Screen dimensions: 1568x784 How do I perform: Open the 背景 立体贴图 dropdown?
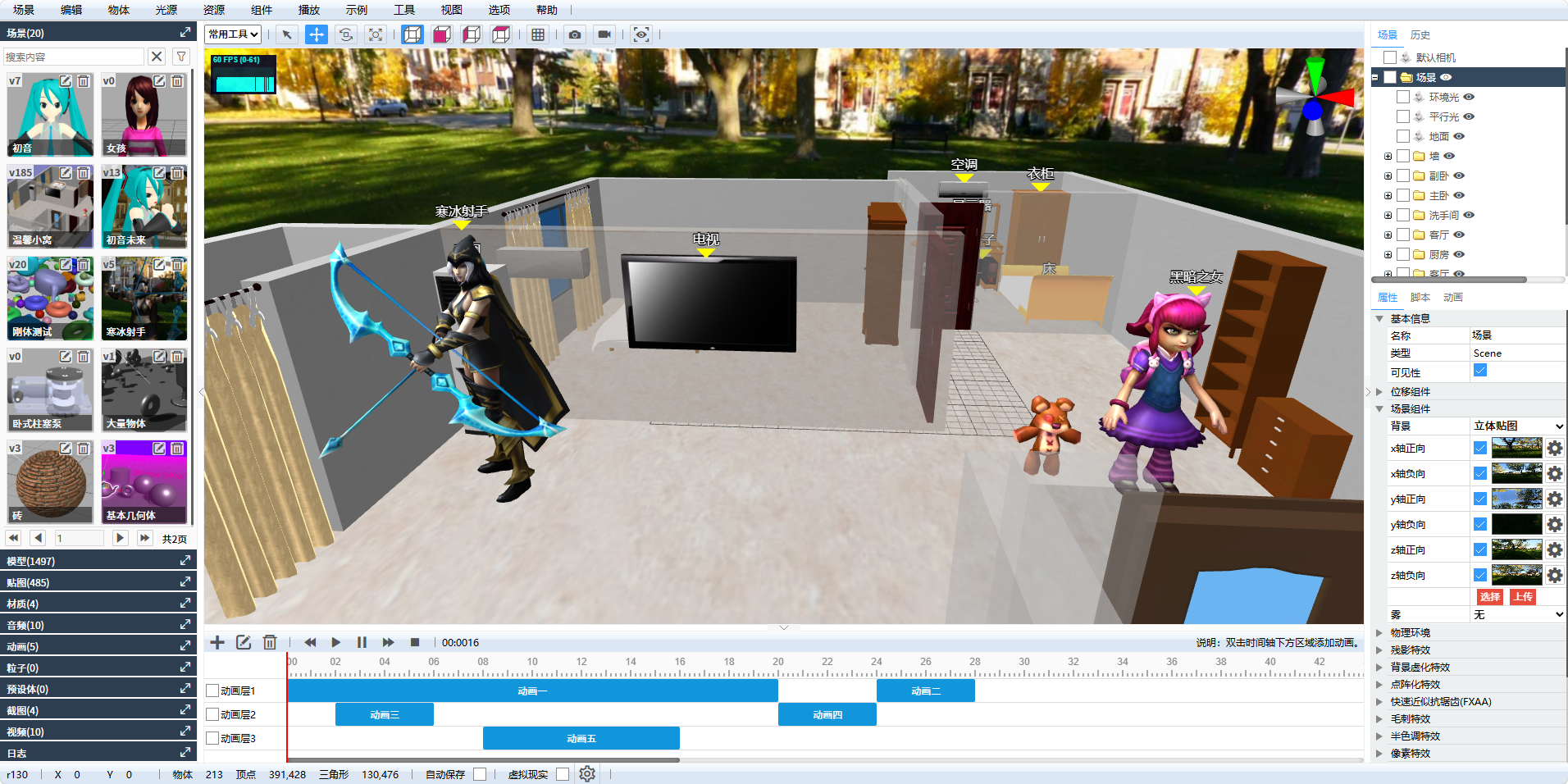click(x=1519, y=426)
